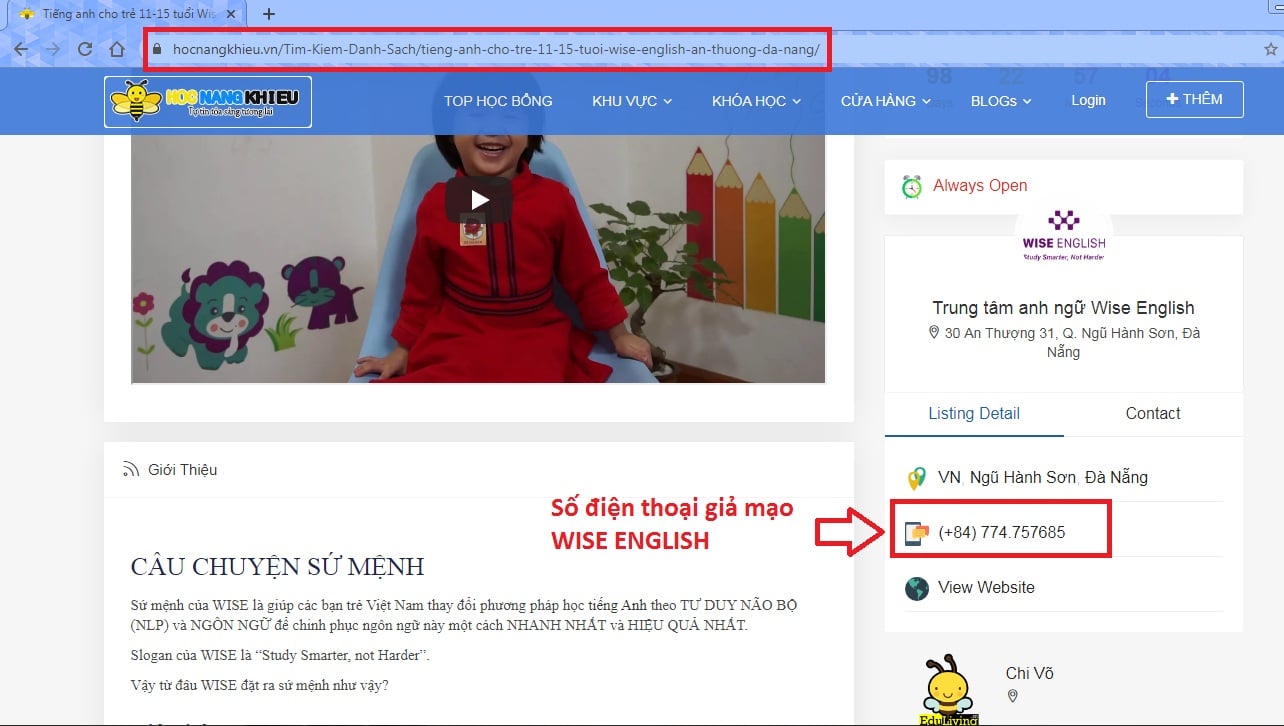This screenshot has height=726, width=1284.
Task: Click the padlock site info icon
Action: pos(155,49)
